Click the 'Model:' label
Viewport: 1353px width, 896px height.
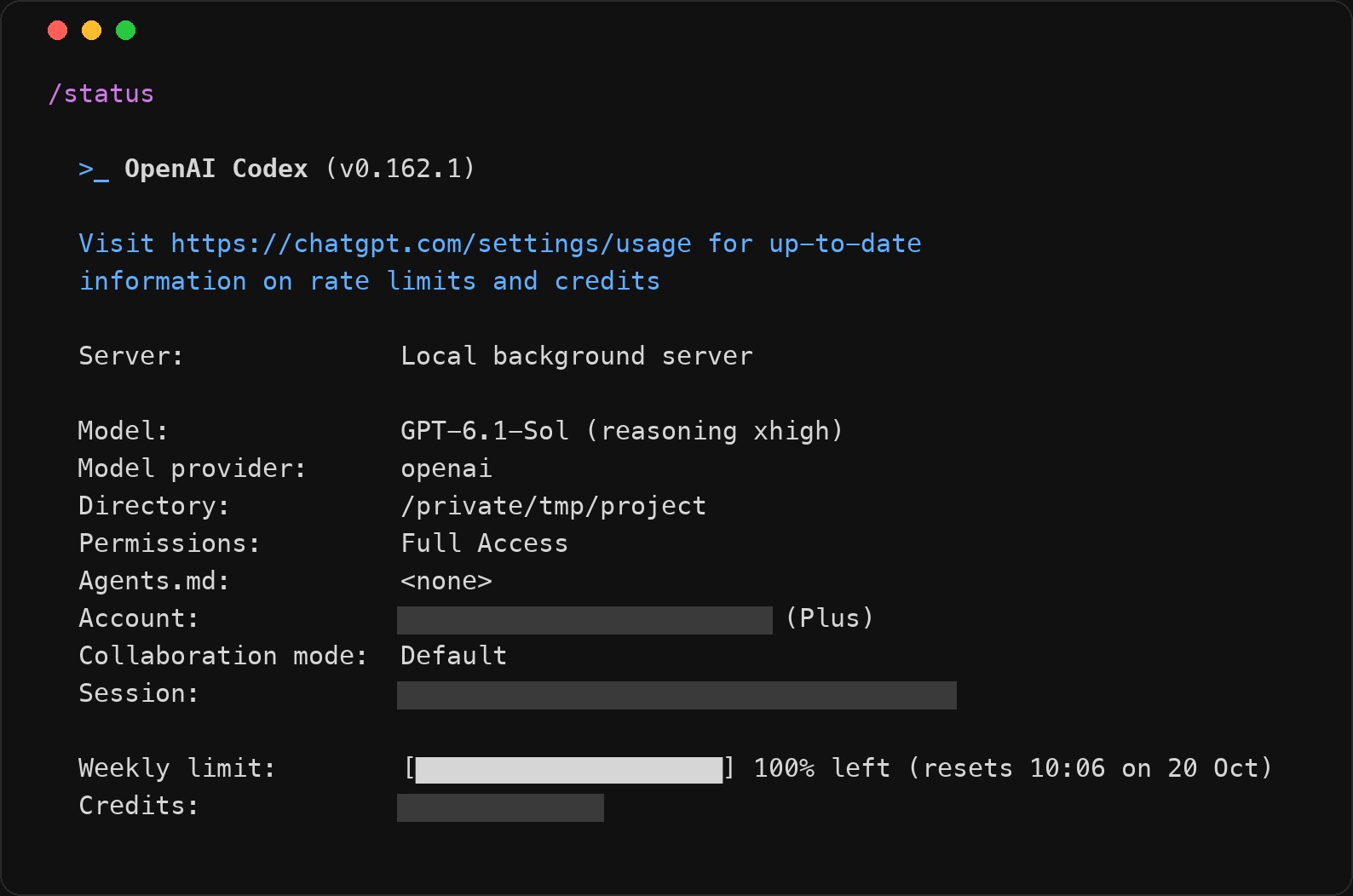pos(124,431)
